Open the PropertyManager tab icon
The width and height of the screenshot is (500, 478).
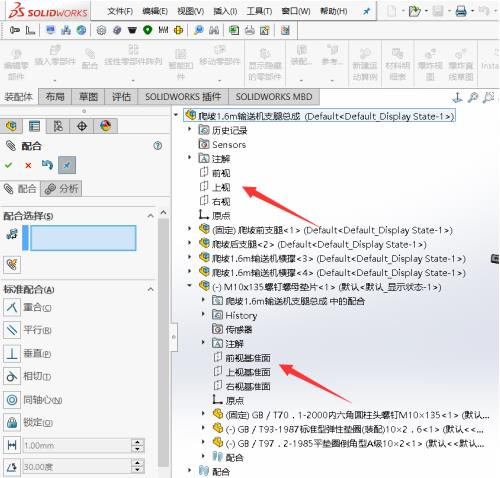click(x=34, y=126)
